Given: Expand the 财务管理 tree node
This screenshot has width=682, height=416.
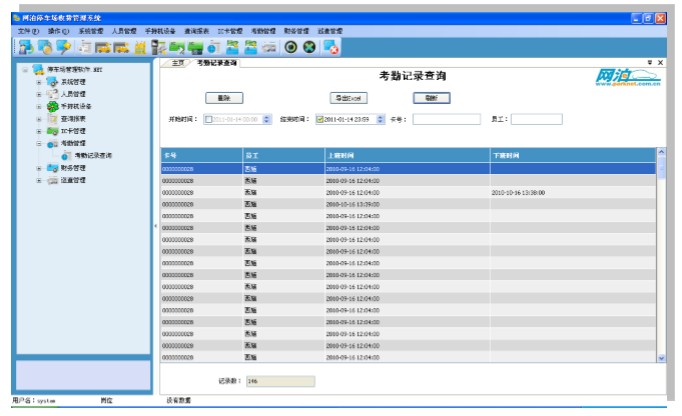Looking at the screenshot, I should coord(39,168).
